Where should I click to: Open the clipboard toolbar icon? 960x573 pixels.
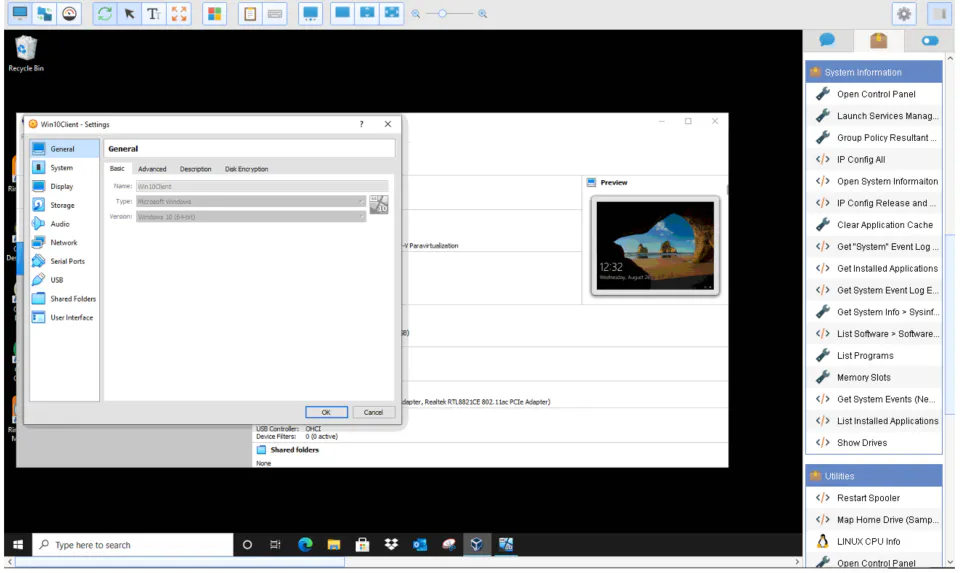pos(250,13)
